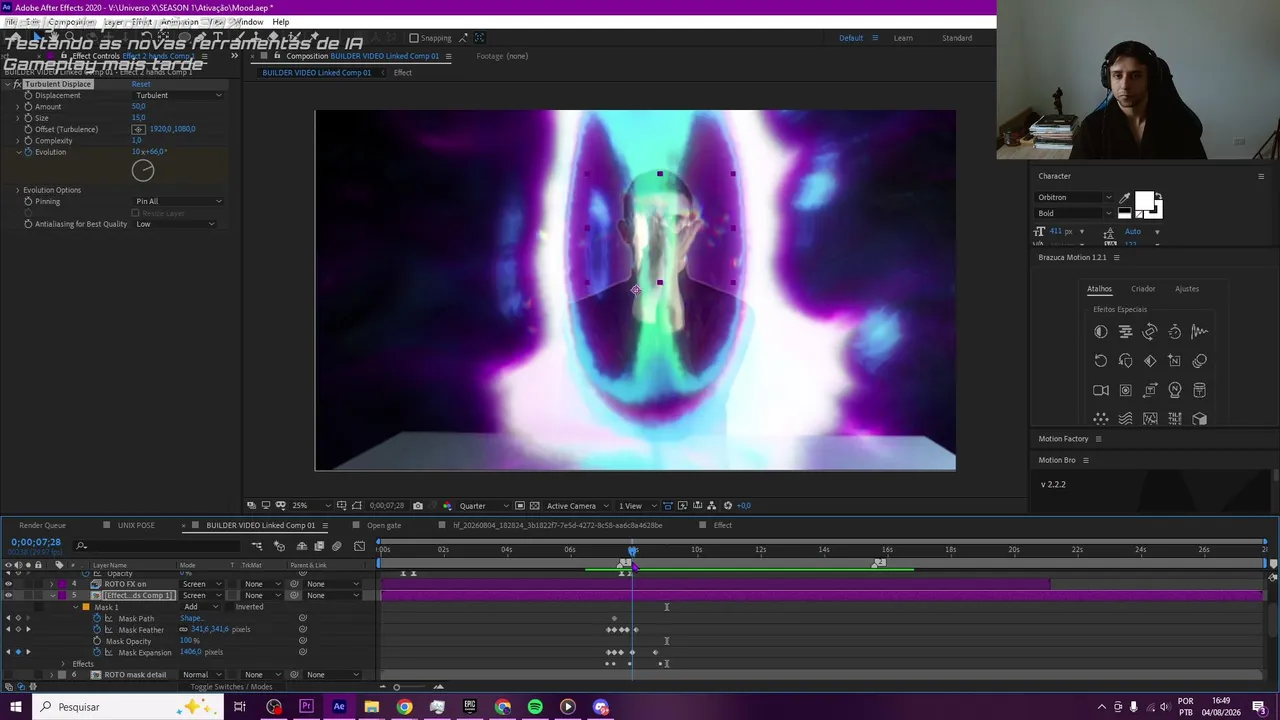Click the lightbulb icon in Brazuca Motion grid
The height and width of the screenshot is (720, 1280).
1175,390
